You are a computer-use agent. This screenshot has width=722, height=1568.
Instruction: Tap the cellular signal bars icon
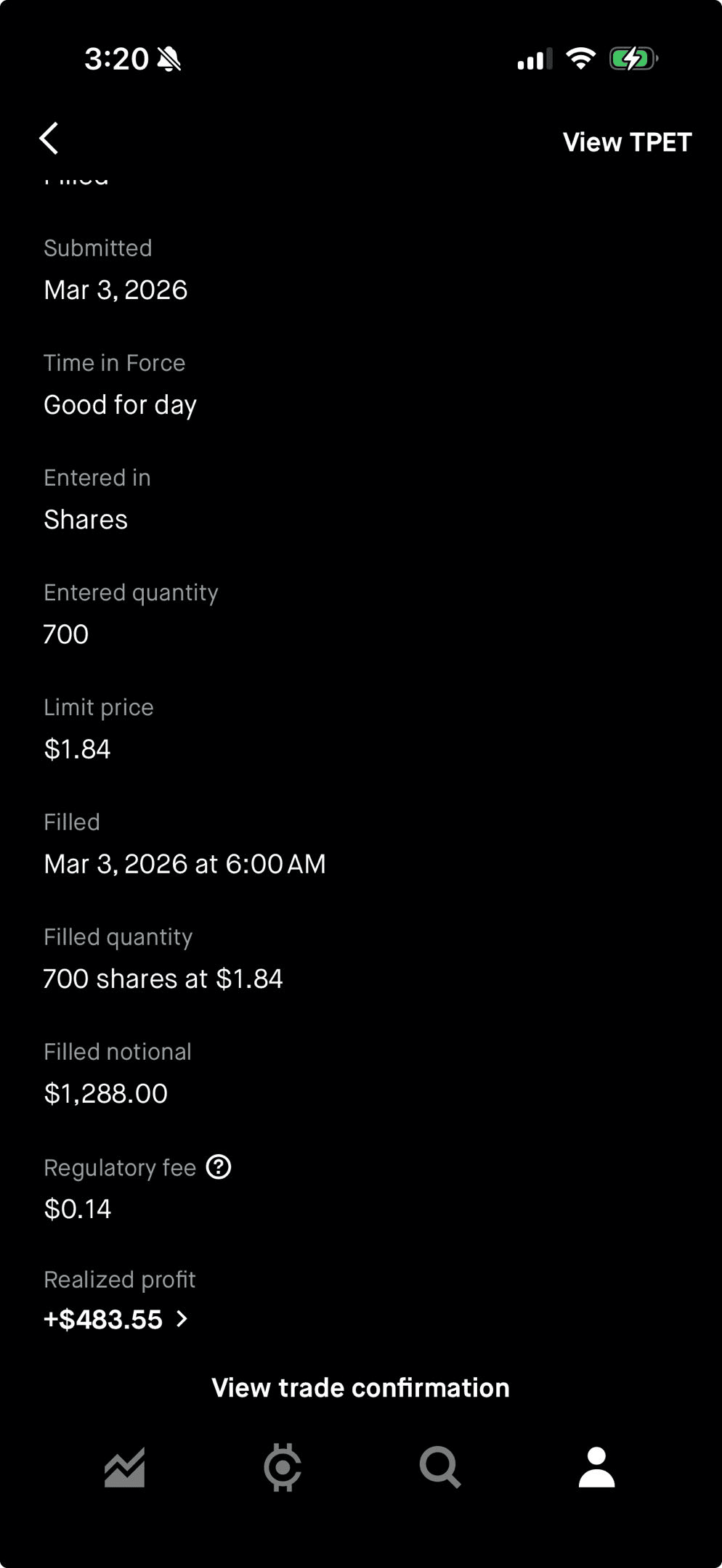pyautogui.click(x=535, y=59)
